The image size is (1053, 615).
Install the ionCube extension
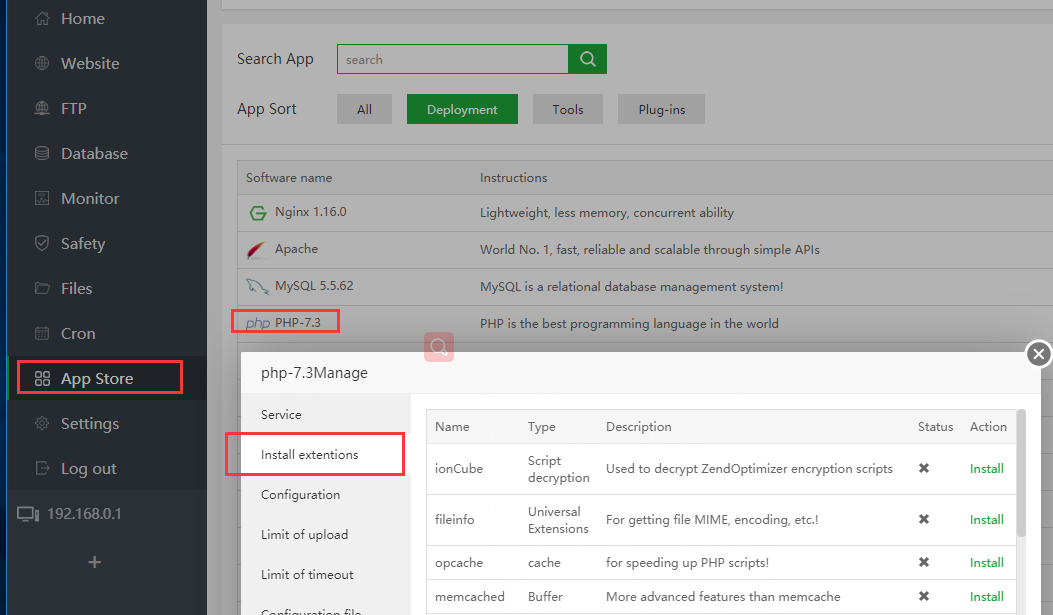[986, 468]
